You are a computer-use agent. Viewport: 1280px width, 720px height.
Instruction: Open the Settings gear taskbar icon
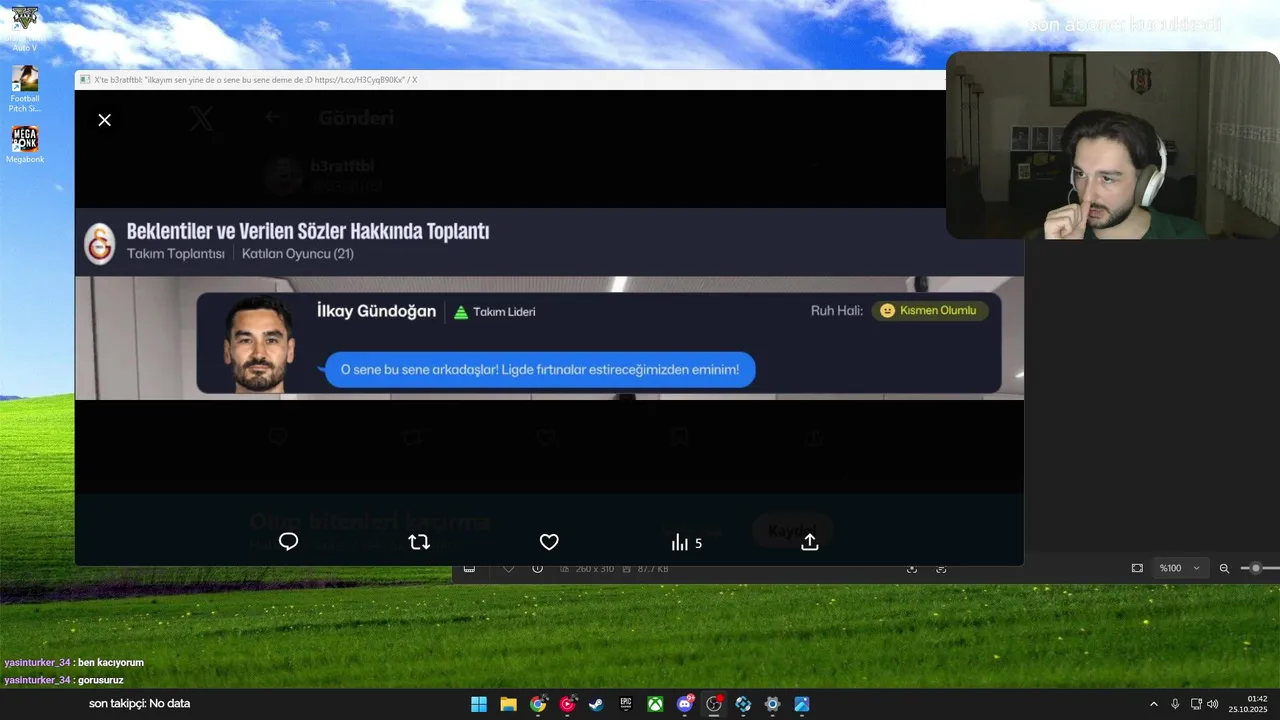772,704
